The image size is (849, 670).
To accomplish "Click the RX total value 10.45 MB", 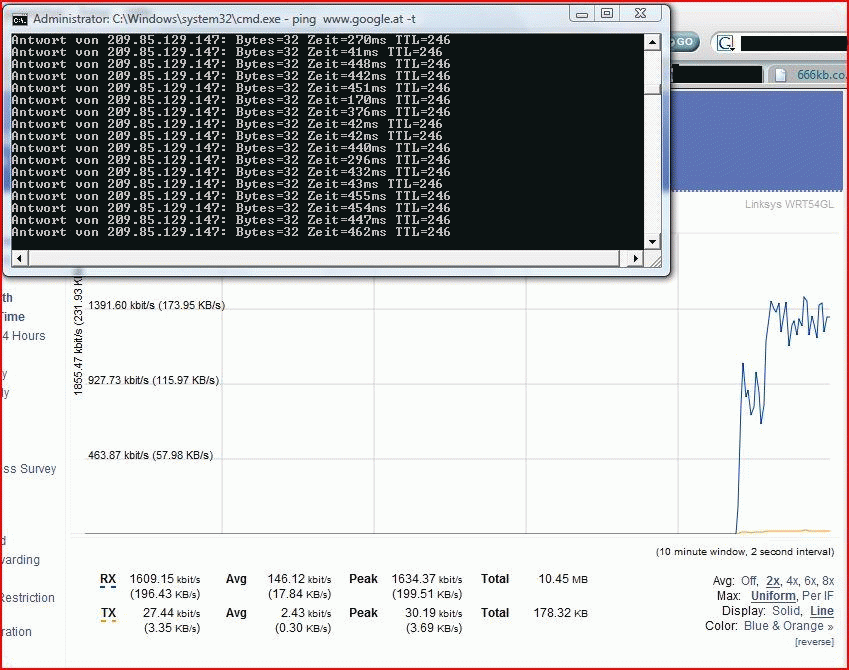I will coord(563,579).
